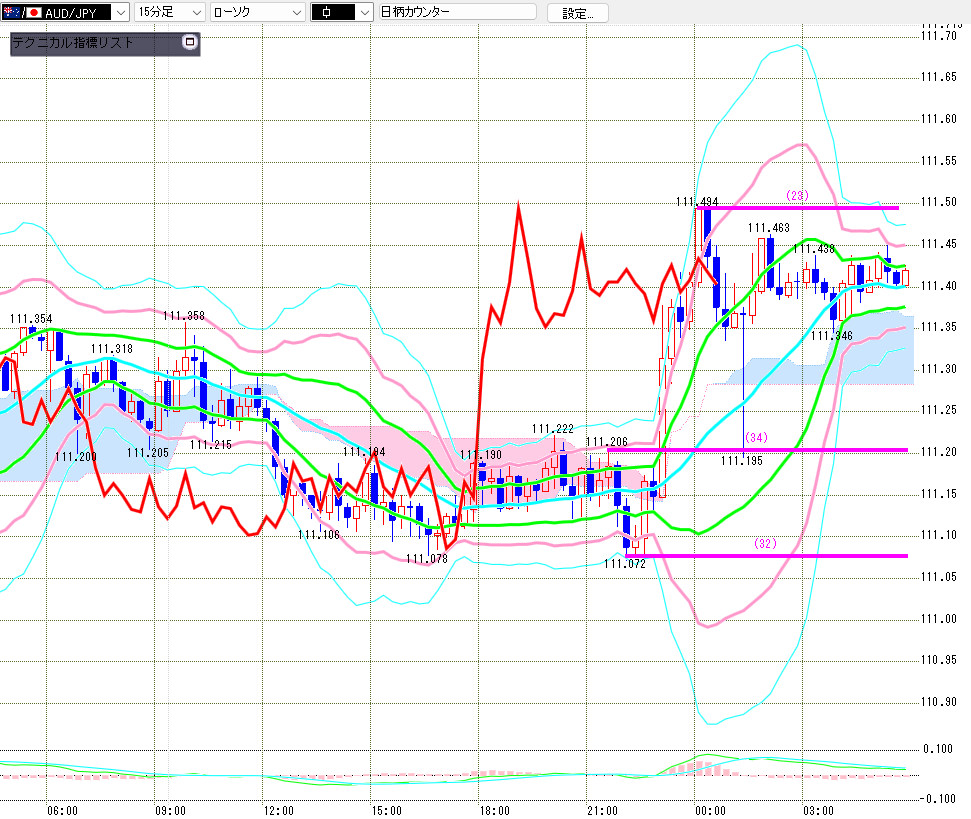Click the 111.072 low price label
Viewport: 971px width, 819px height.
pyautogui.click(x=624, y=563)
